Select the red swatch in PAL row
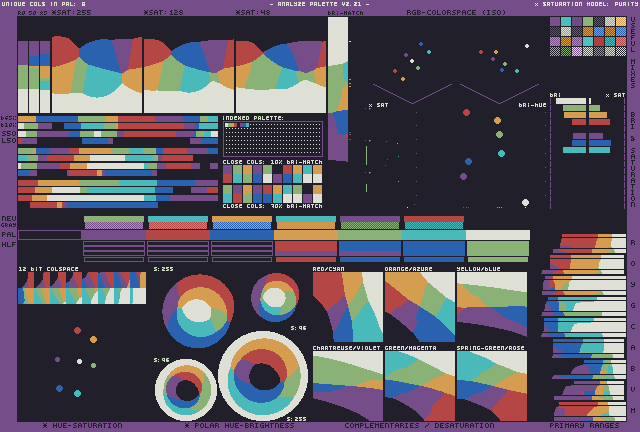This screenshot has height=432, width=640. coord(178,235)
